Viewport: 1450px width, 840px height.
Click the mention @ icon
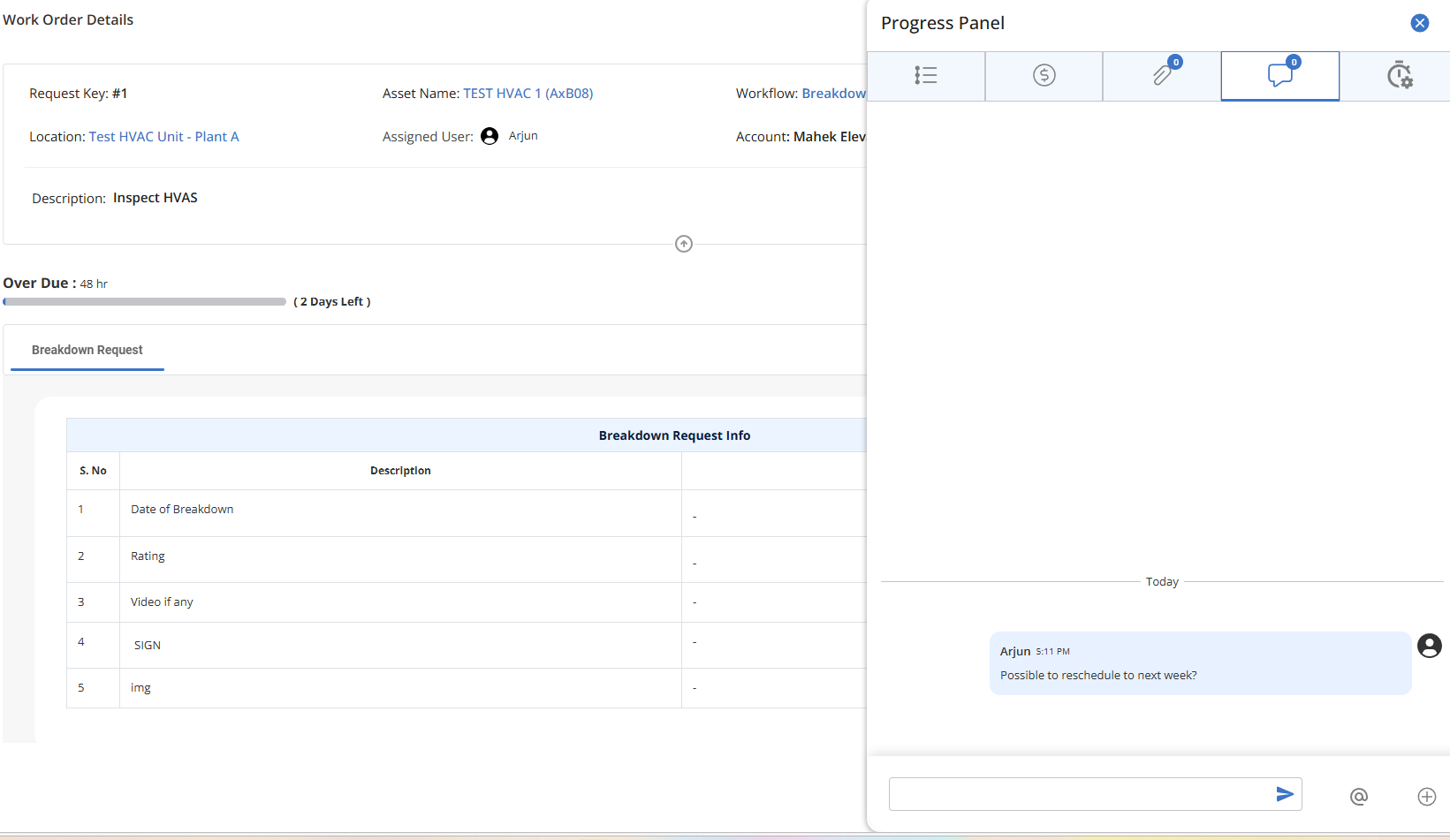(x=1358, y=797)
